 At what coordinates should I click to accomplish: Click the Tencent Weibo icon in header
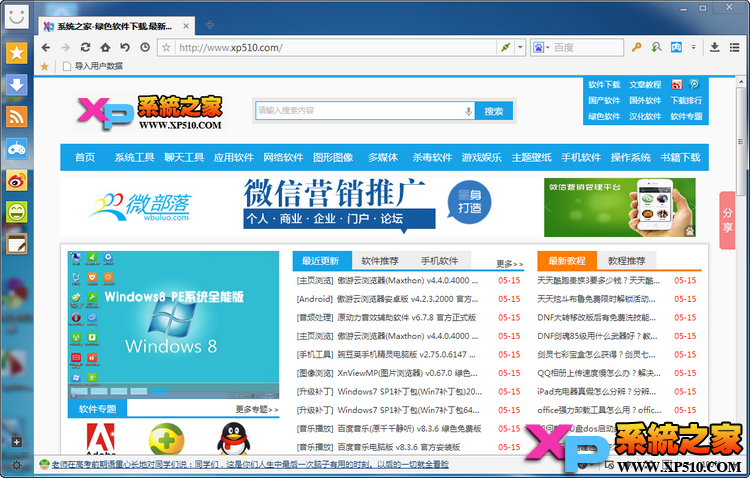694,85
